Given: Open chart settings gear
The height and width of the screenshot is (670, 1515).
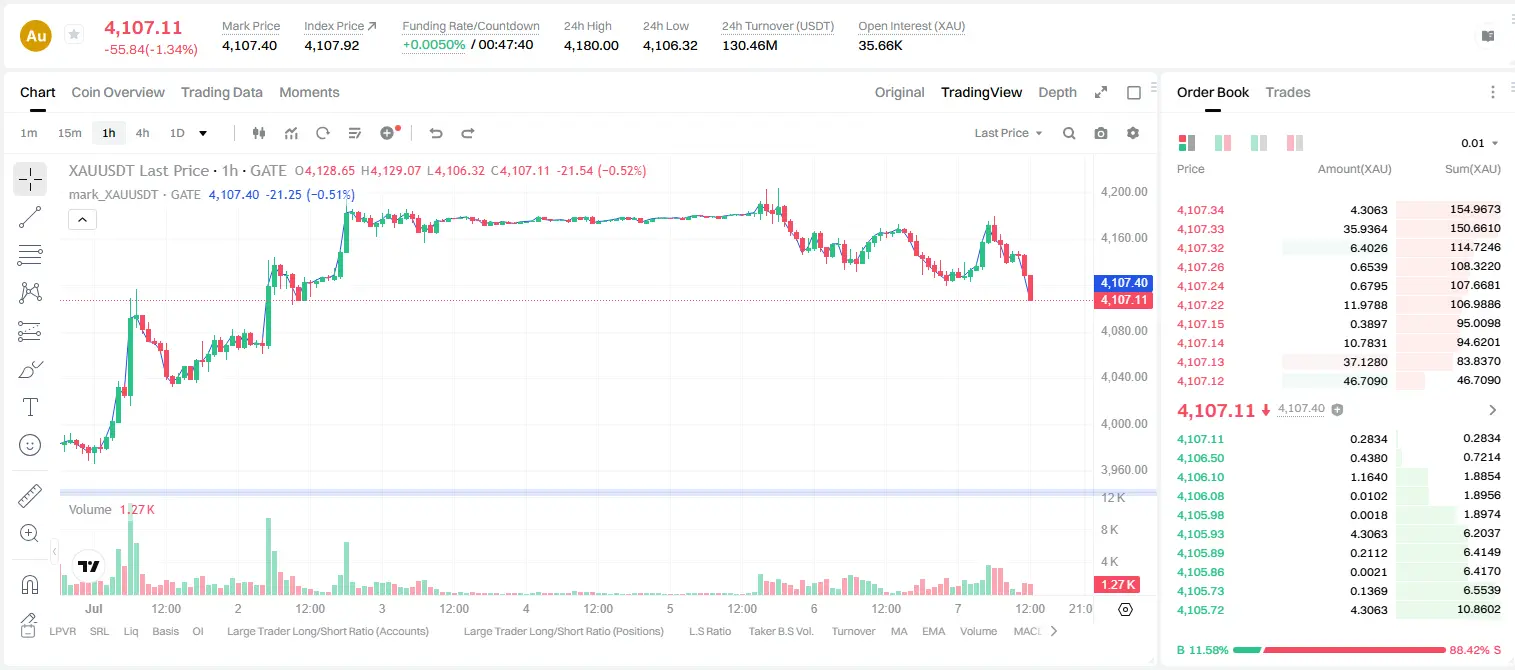Looking at the screenshot, I should tap(1133, 133).
